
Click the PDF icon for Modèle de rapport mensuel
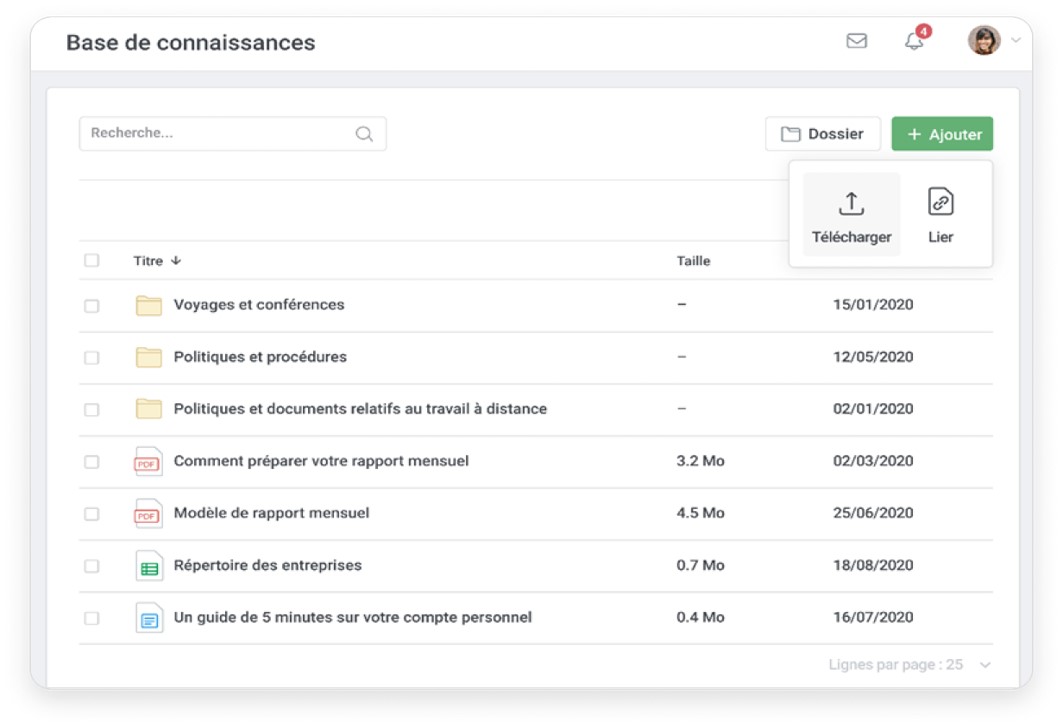149,513
